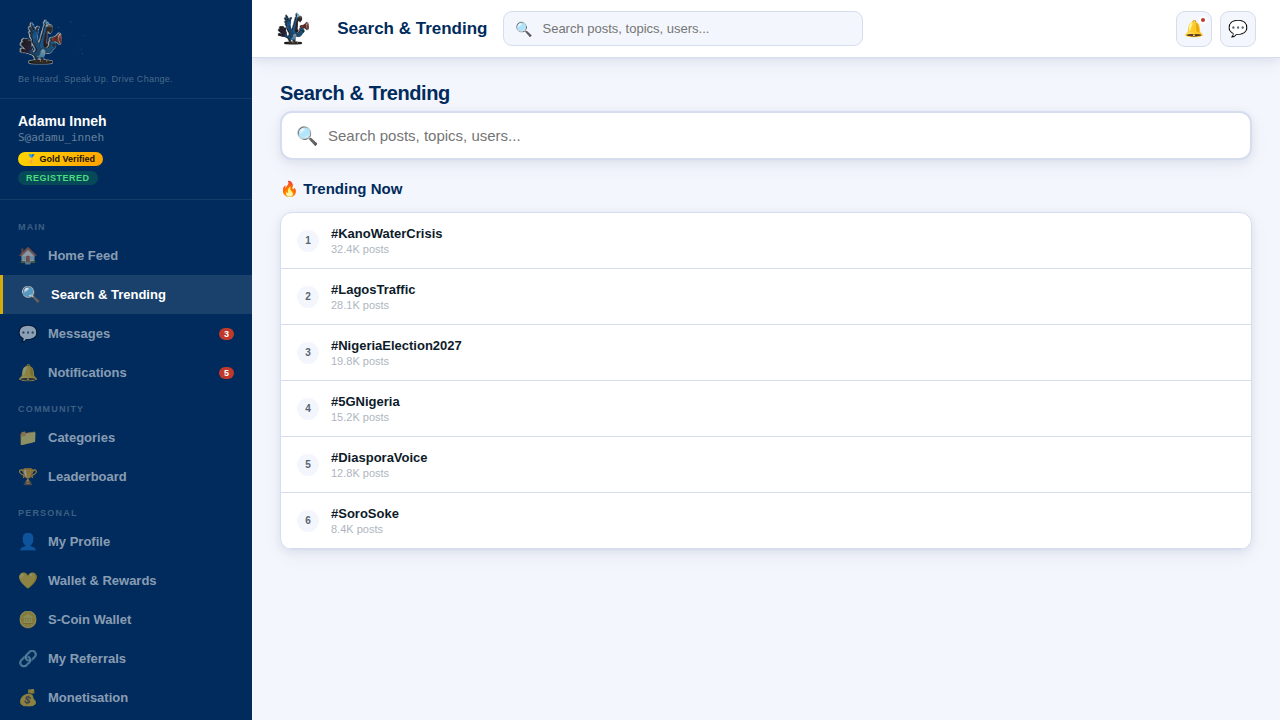Image resolution: width=1280 pixels, height=720 pixels.
Task: Go to Notifications in the sidebar
Action: pyautogui.click(x=126, y=373)
